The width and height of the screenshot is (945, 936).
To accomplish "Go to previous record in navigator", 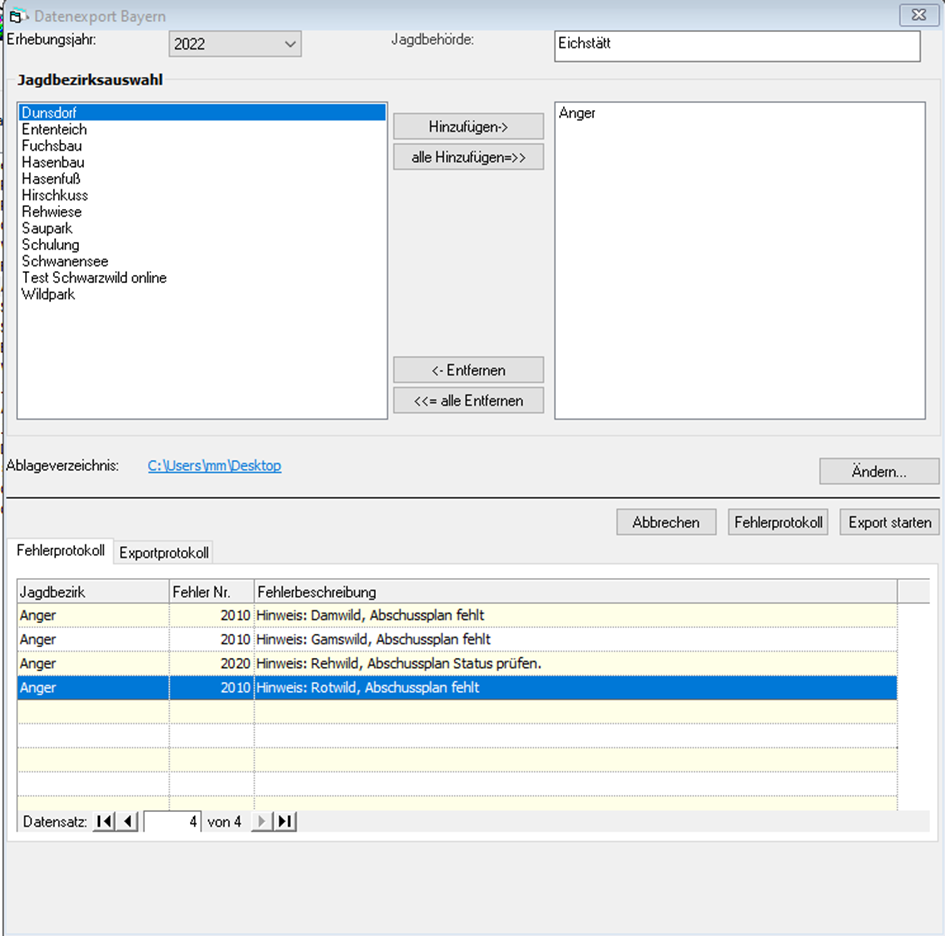I will [128, 822].
